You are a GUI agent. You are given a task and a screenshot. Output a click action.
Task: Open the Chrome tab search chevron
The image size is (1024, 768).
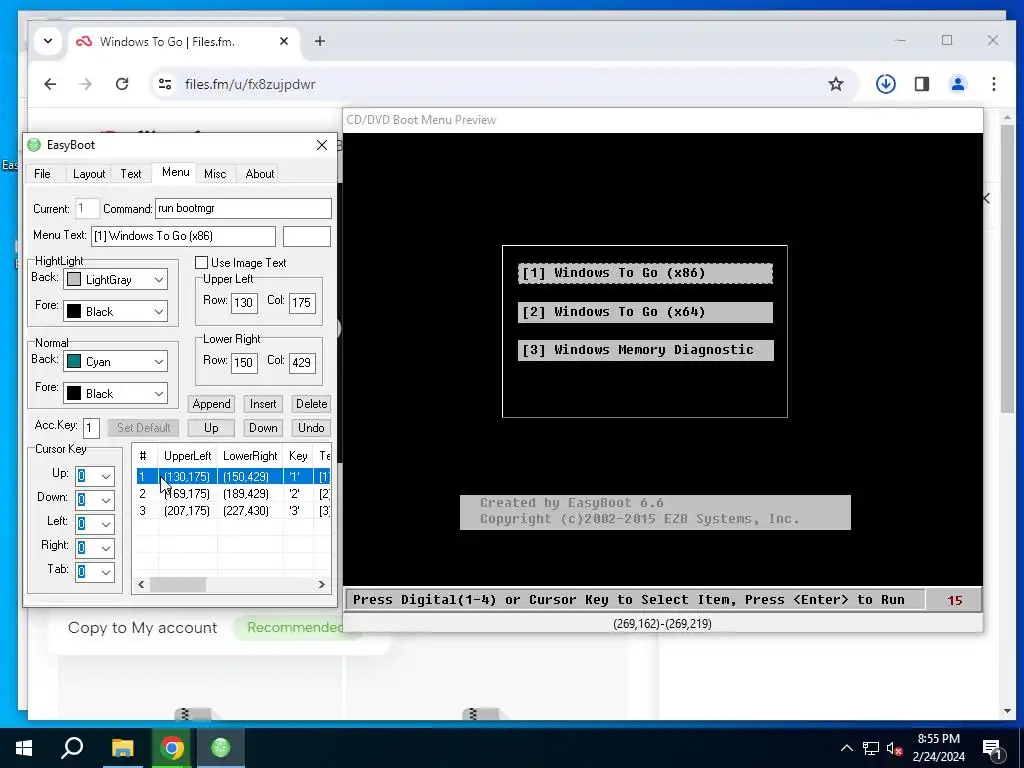(48, 41)
